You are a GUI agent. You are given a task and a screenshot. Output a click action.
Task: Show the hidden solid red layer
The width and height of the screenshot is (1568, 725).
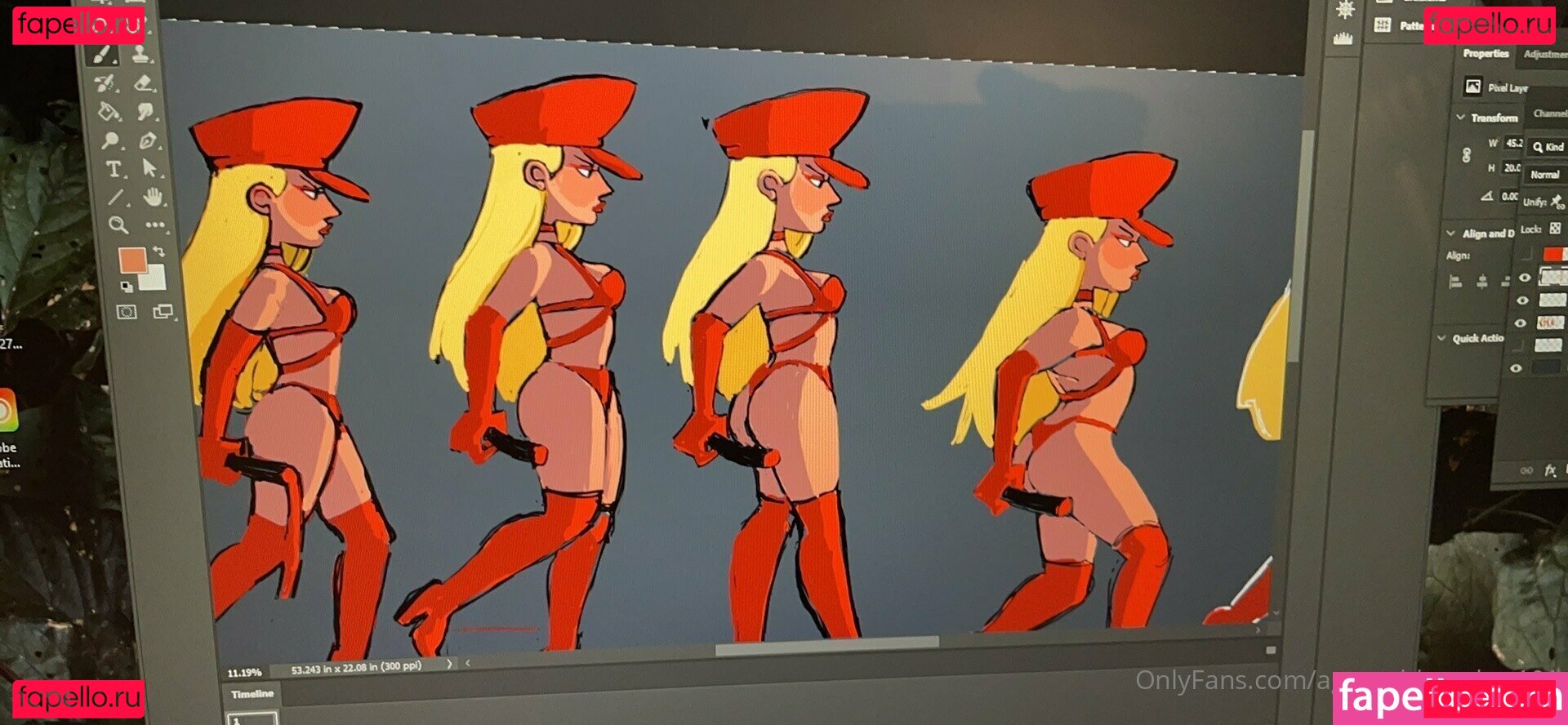pos(1527,255)
